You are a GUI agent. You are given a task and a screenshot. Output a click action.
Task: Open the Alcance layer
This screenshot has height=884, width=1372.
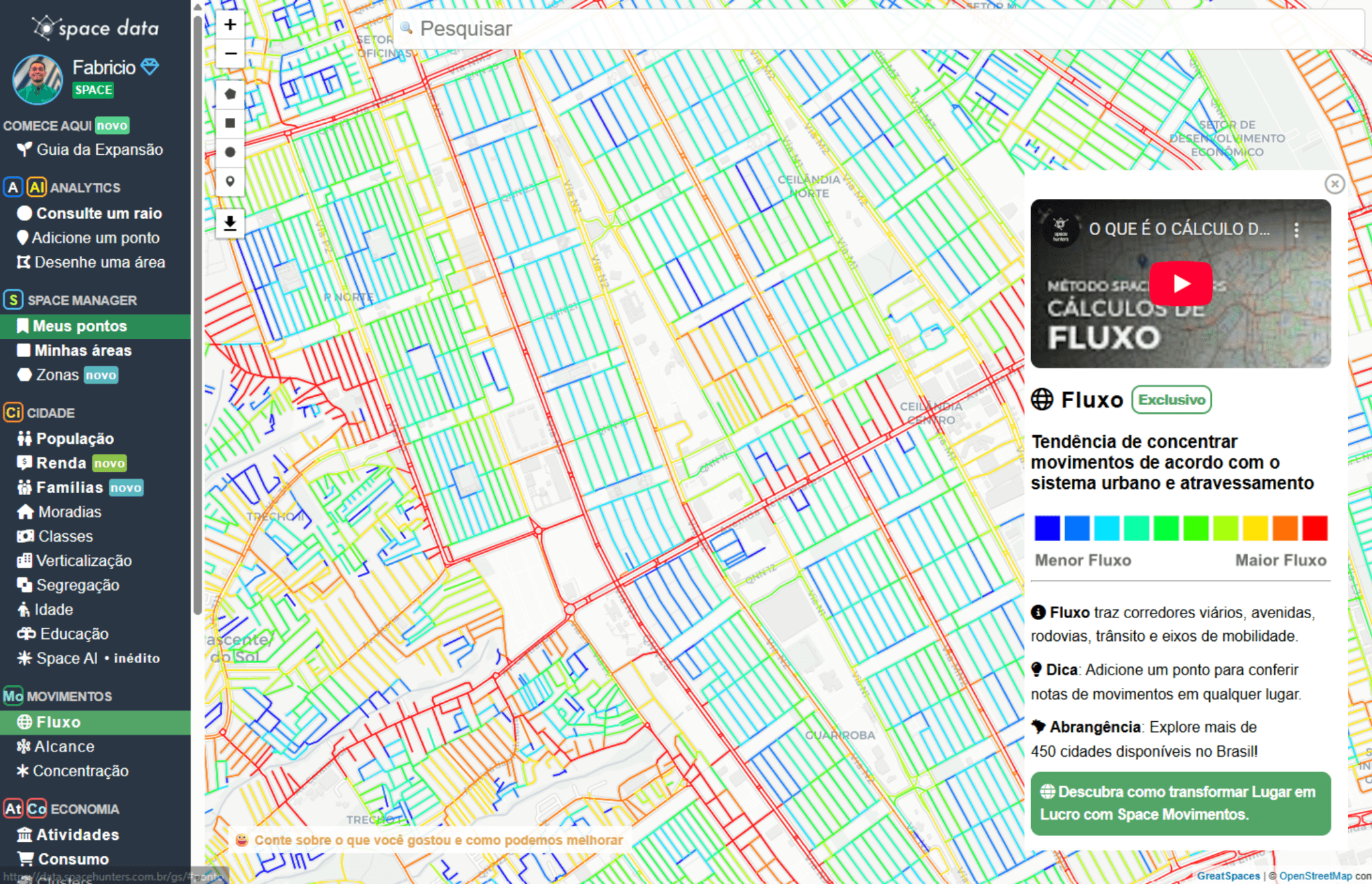pyautogui.click(x=64, y=746)
